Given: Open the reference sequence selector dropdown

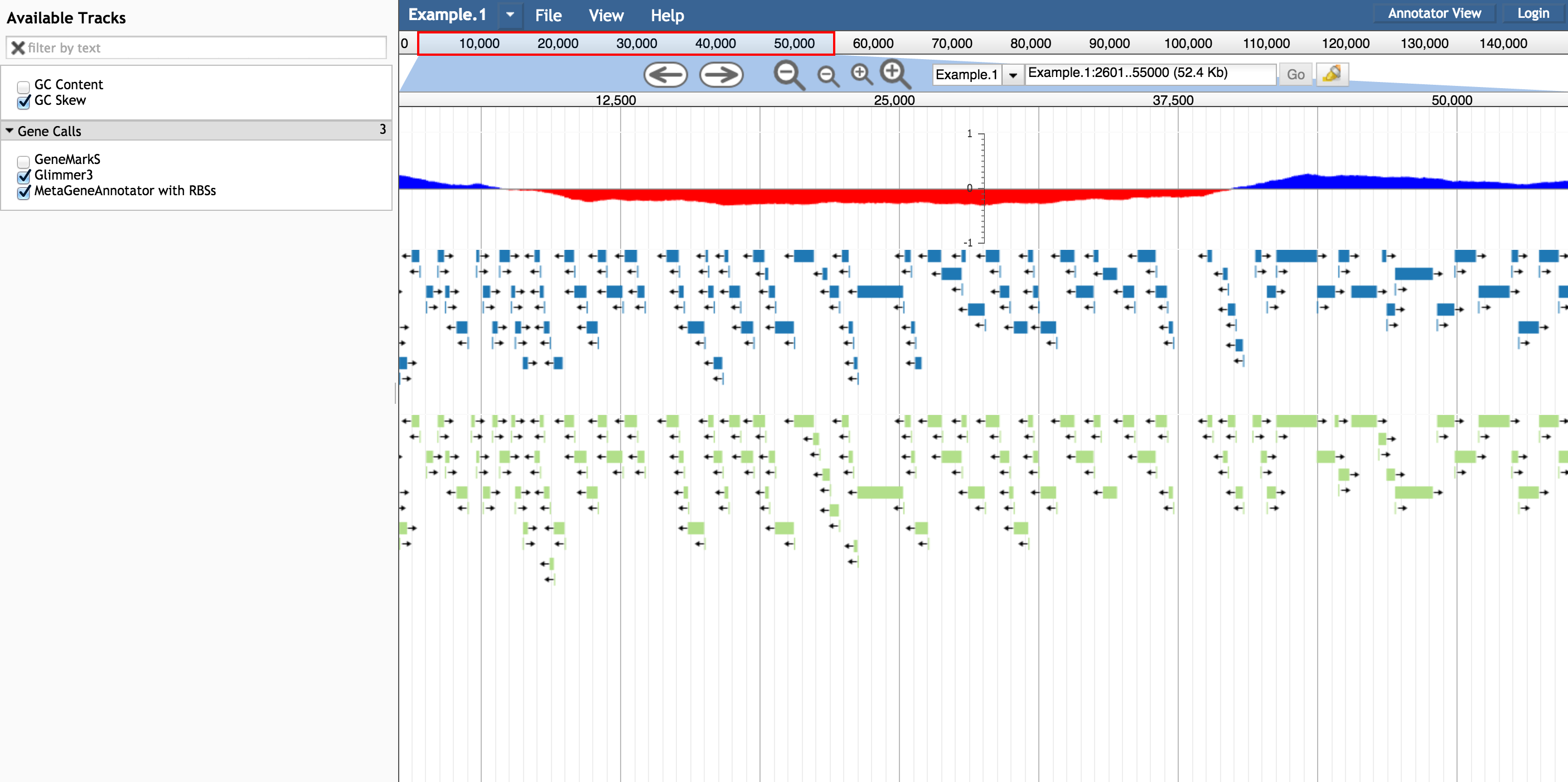Looking at the screenshot, I should point(1013,75).
